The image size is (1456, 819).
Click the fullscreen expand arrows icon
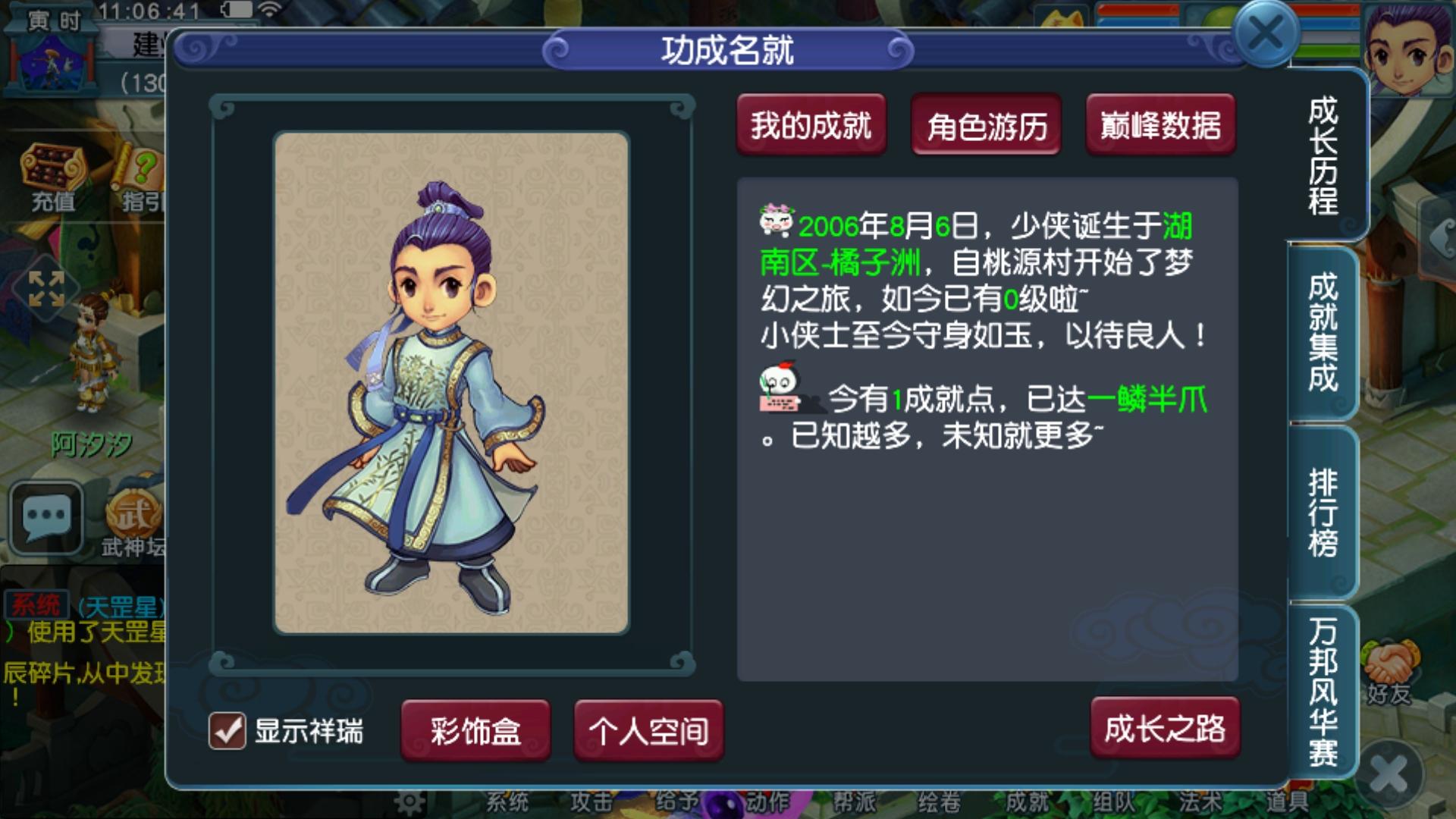[45, 289]
